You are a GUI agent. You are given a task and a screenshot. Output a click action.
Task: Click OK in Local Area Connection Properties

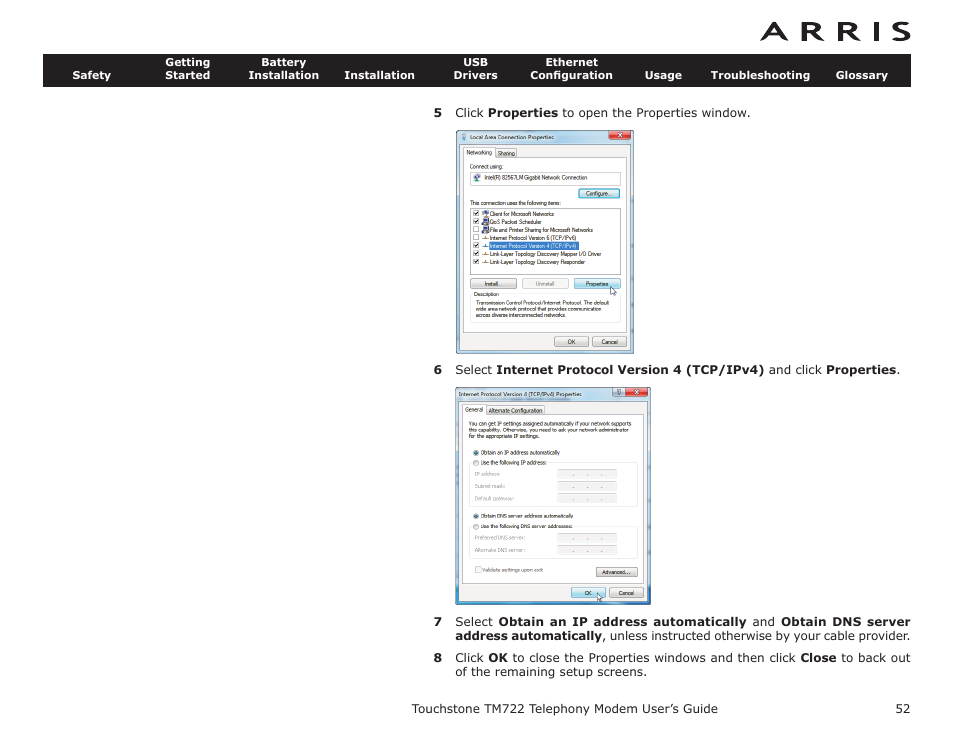(571, 341)
